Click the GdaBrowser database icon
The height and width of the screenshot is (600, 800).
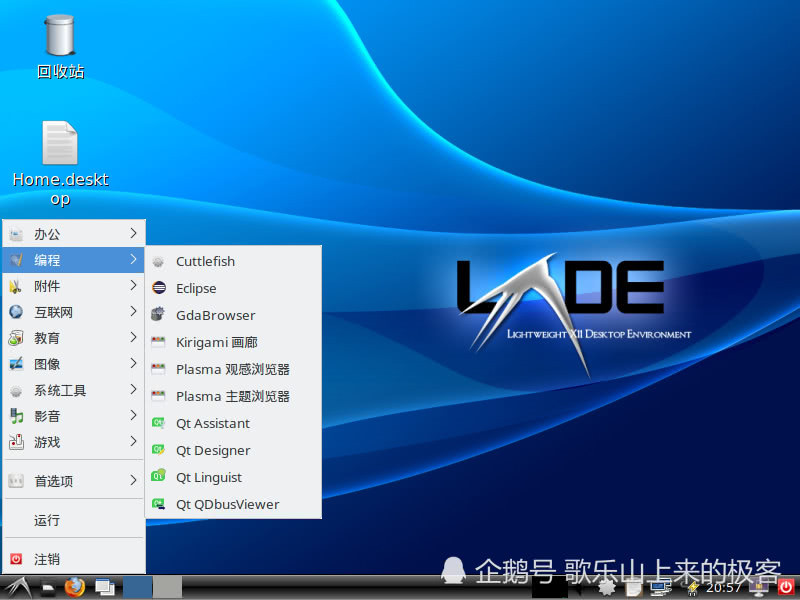[x=158, y=314]
